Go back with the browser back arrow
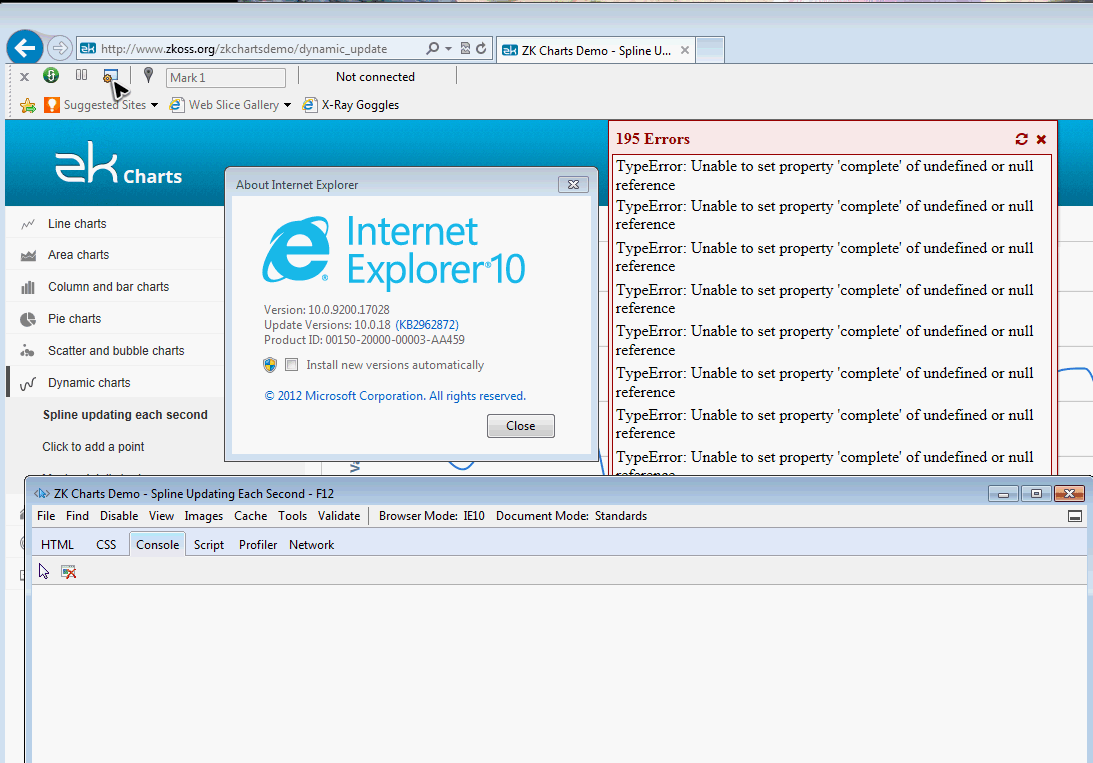The image size is (1093, 763). click(25, 48)
